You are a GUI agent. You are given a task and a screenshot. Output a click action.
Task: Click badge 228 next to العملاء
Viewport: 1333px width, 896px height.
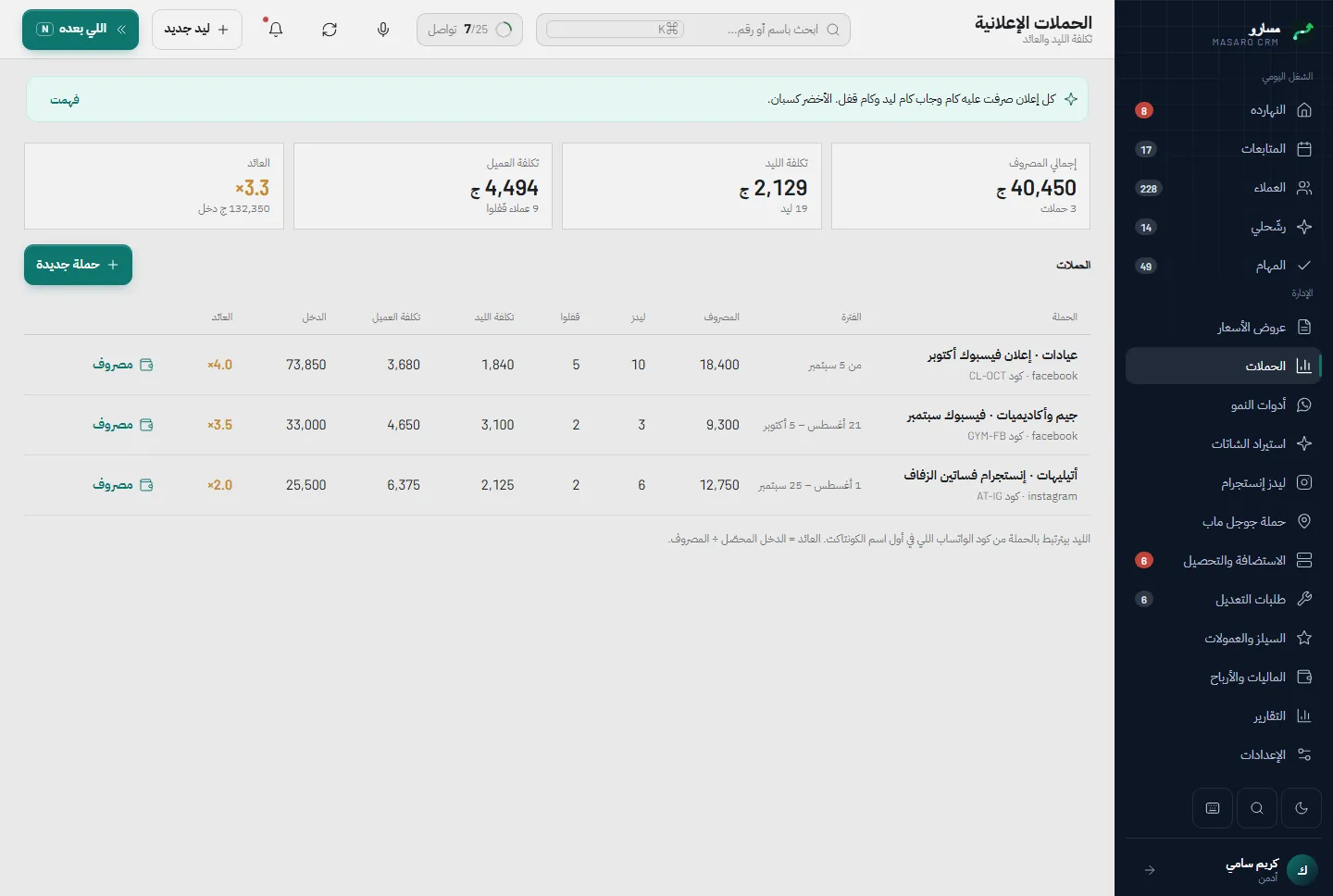point(1148,189)
